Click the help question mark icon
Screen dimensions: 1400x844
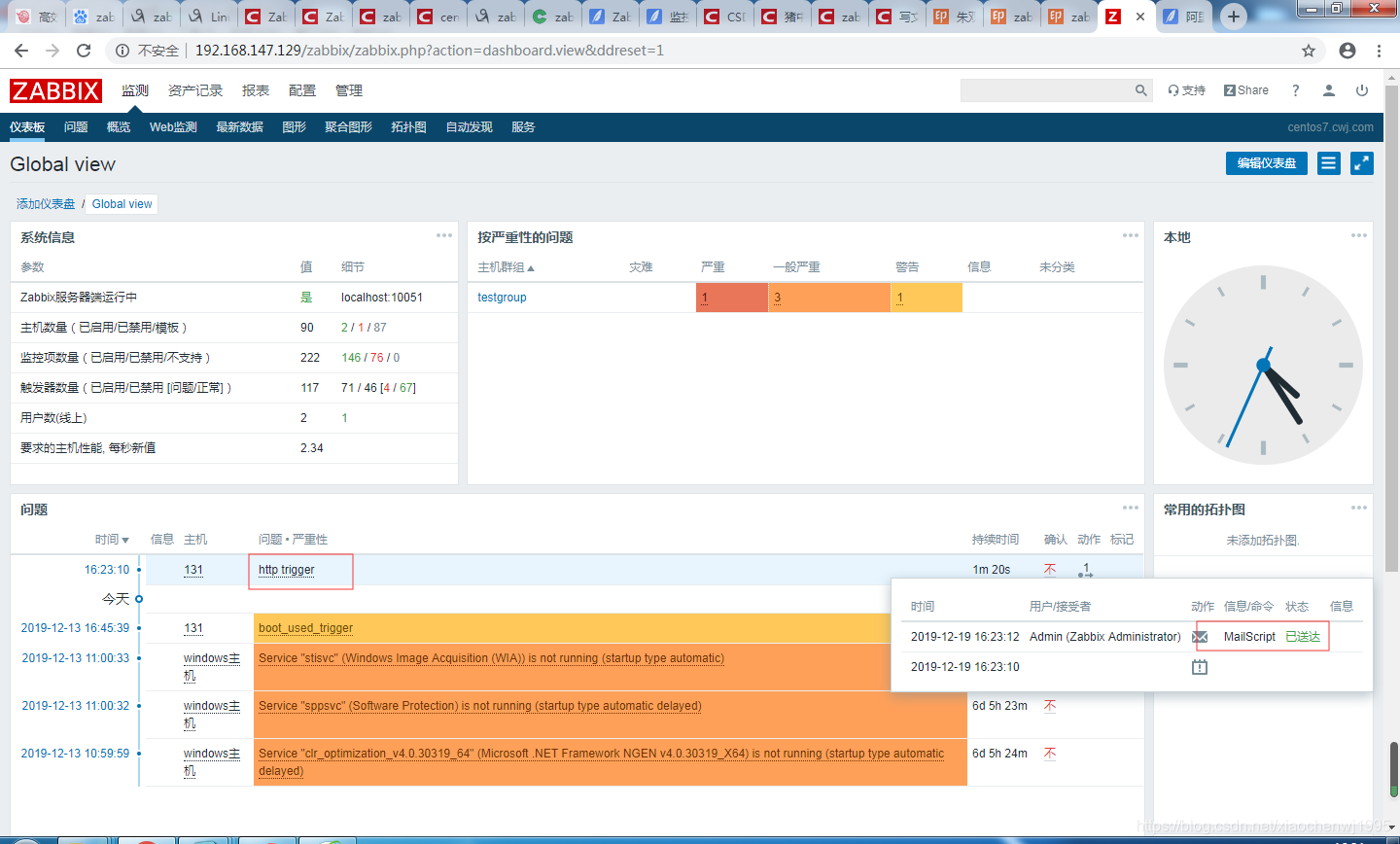[x=1295, y=90]
